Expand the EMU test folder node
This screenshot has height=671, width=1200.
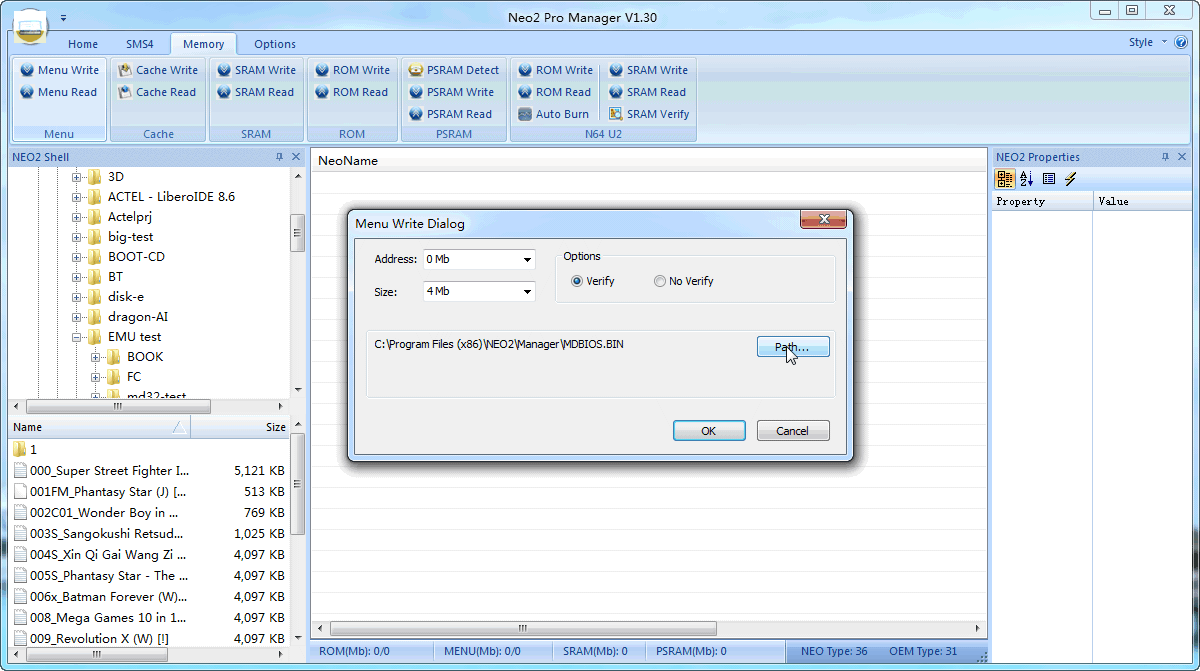coord(77,337)
